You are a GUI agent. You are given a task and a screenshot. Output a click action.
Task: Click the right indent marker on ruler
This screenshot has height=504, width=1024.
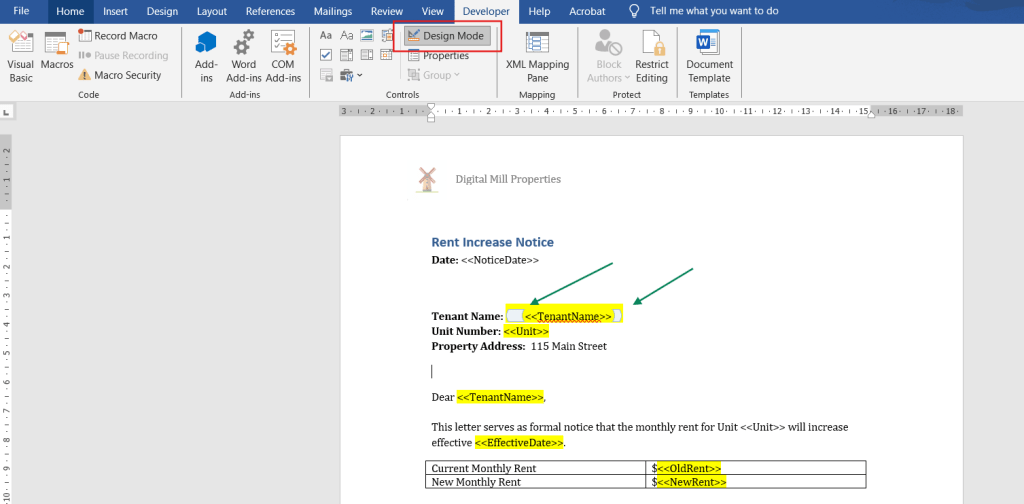point(871,114)
